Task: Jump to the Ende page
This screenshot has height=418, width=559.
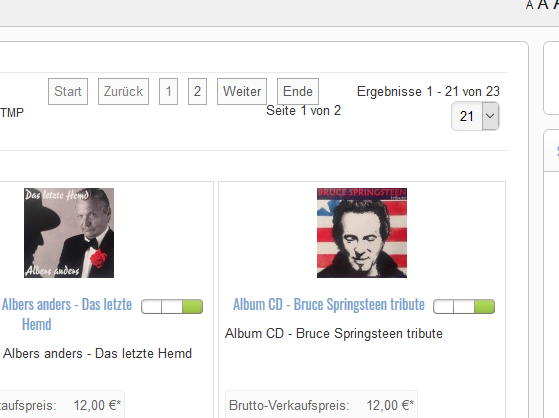Action: 298,91
